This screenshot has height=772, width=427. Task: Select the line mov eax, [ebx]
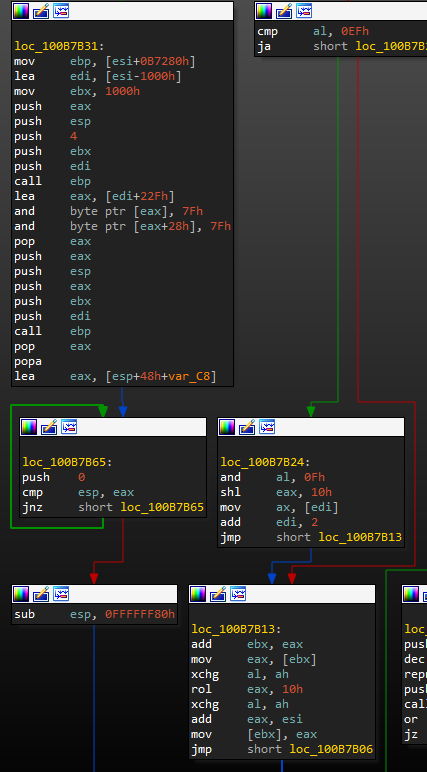pyautogui.click(x=254, y=659)
